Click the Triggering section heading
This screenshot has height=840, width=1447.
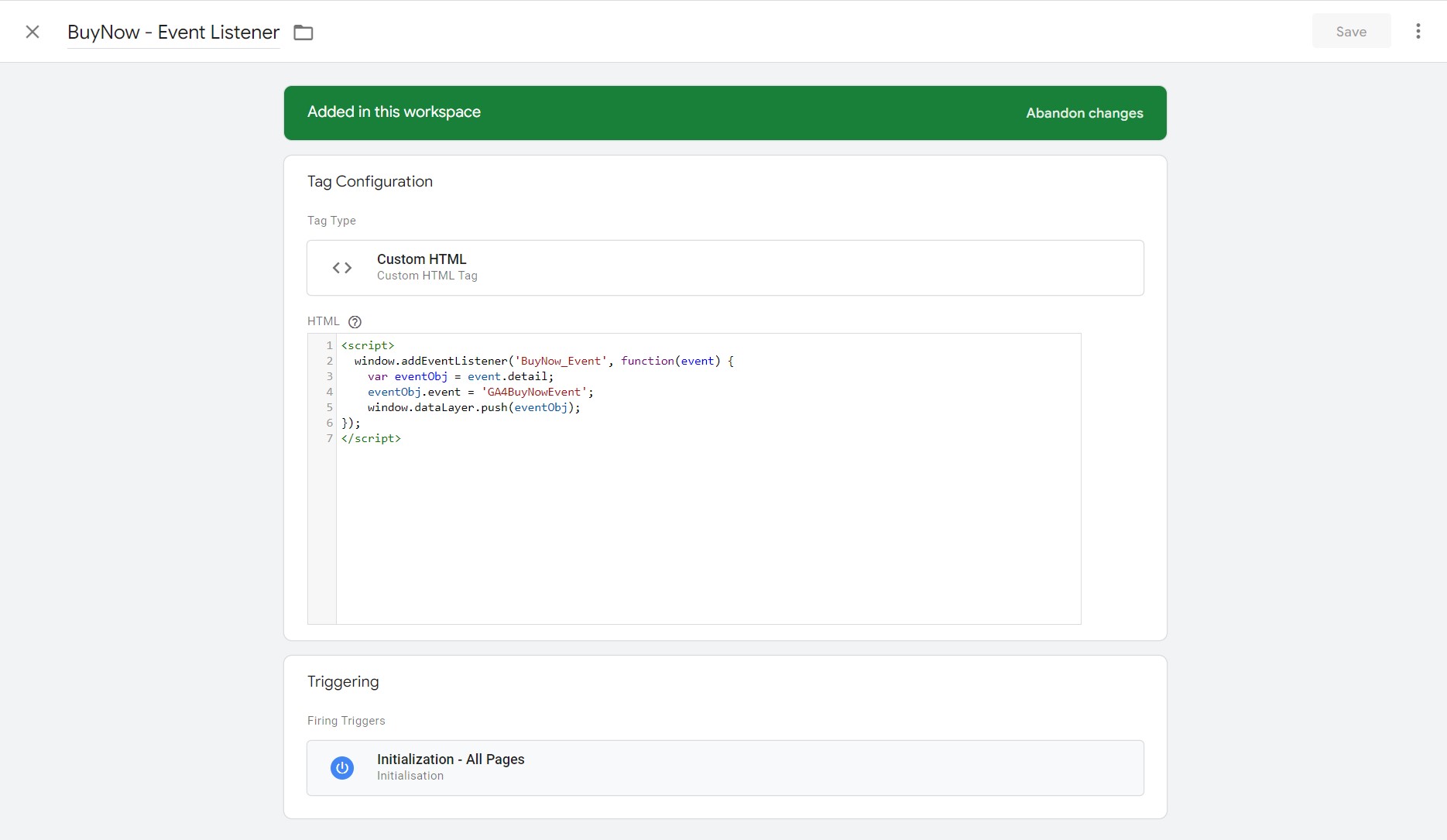(x=343, y=681)
